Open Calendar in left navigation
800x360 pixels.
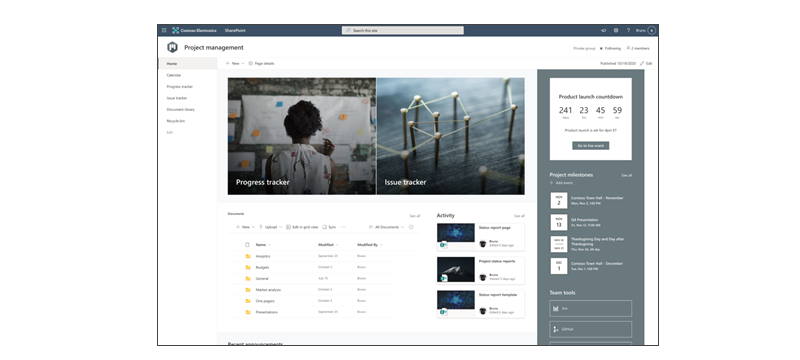tap(174, 75)
